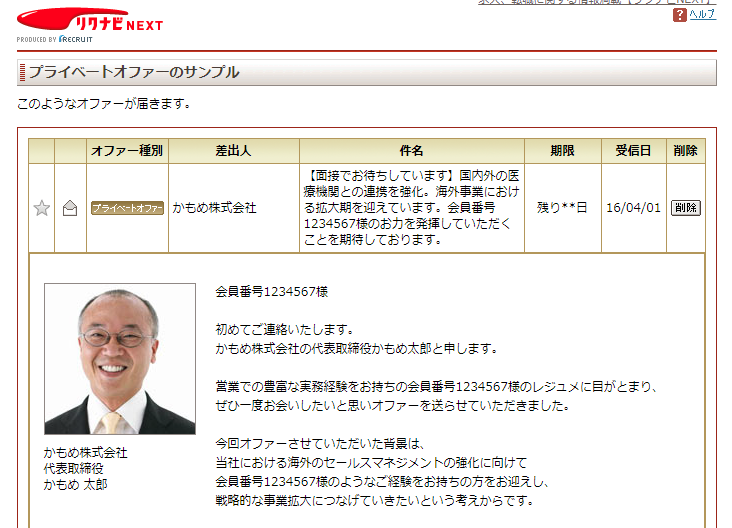Image resolution: width=732 pixels, height=528 pixels.
Task: Click the sender かもめ株式会社 in table
Action: click(x=214, y=208)
